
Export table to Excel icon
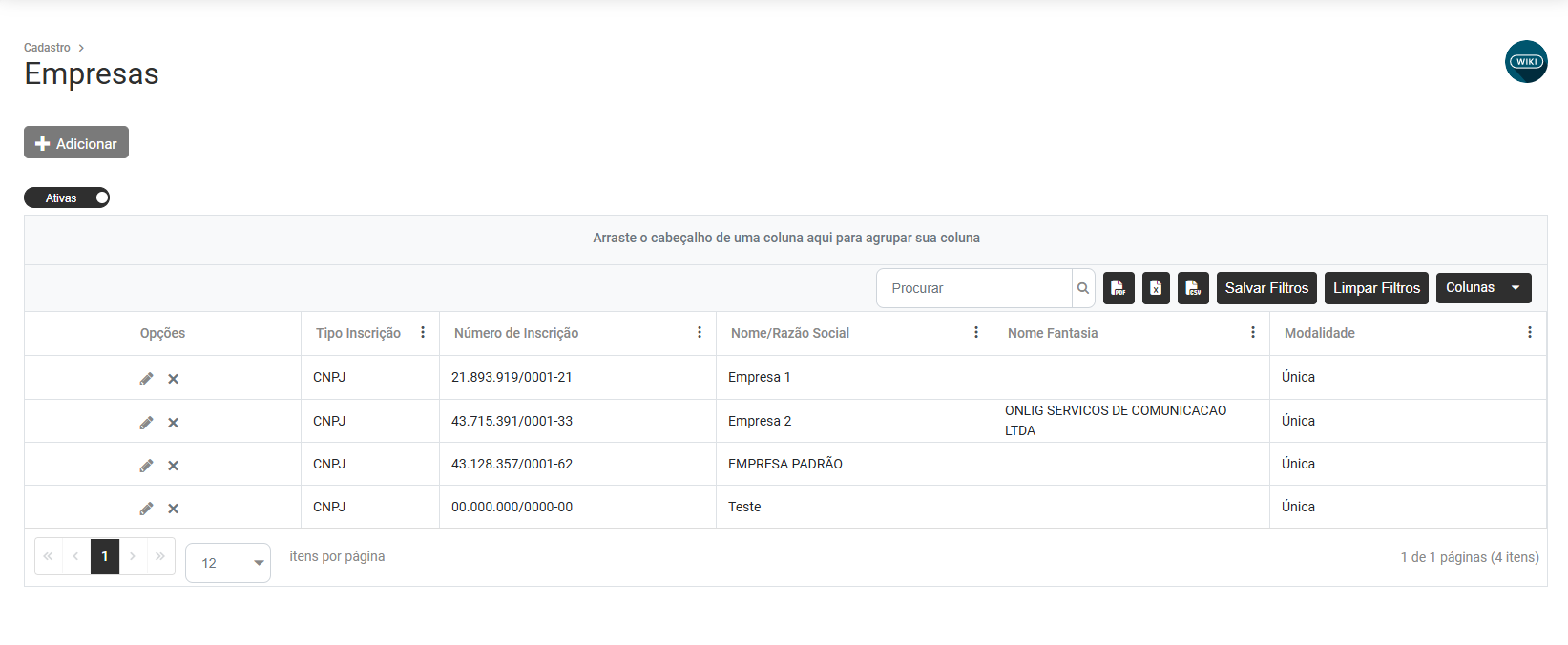coord(1156,288)
